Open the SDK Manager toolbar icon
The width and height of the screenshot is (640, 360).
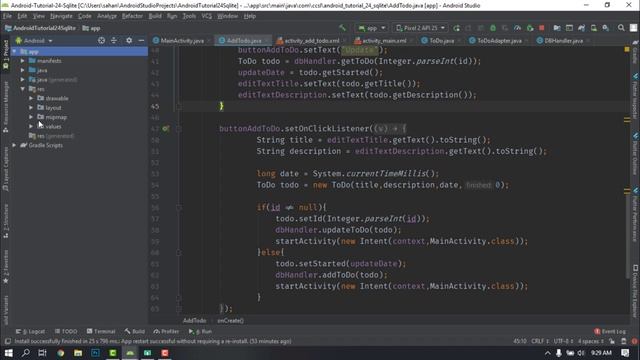point(606,28)
